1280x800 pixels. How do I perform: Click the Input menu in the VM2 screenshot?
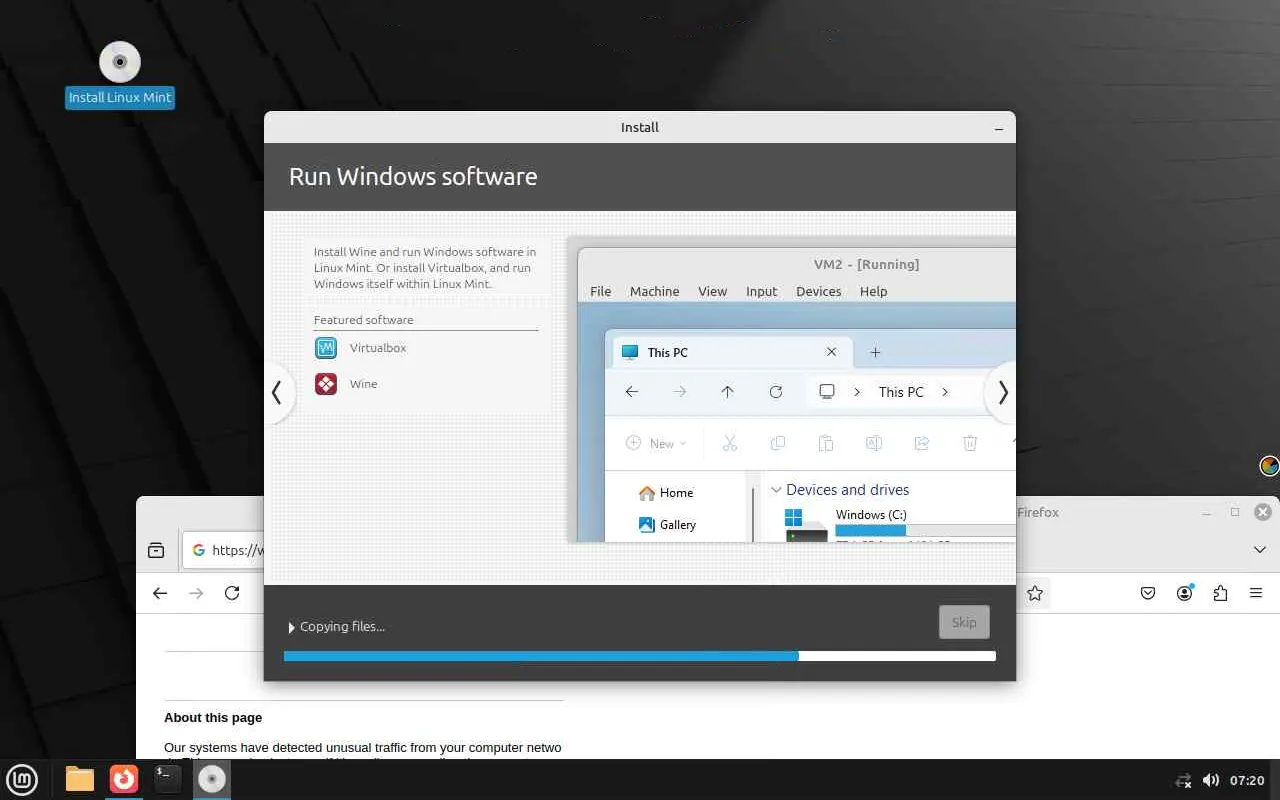click(761, 291)
